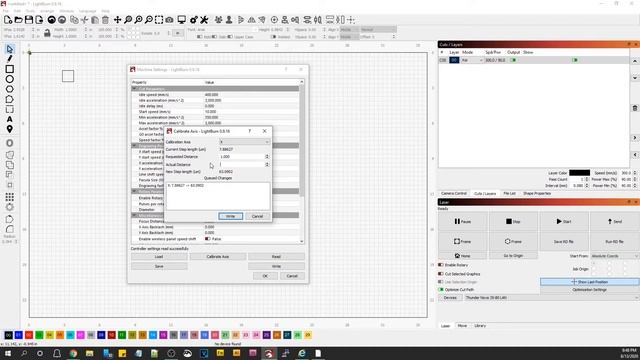Open the layer Mode dropdown in Cuts panel
Image resolution: width=640 pixels, height=360 pixels.
(472, 60)
